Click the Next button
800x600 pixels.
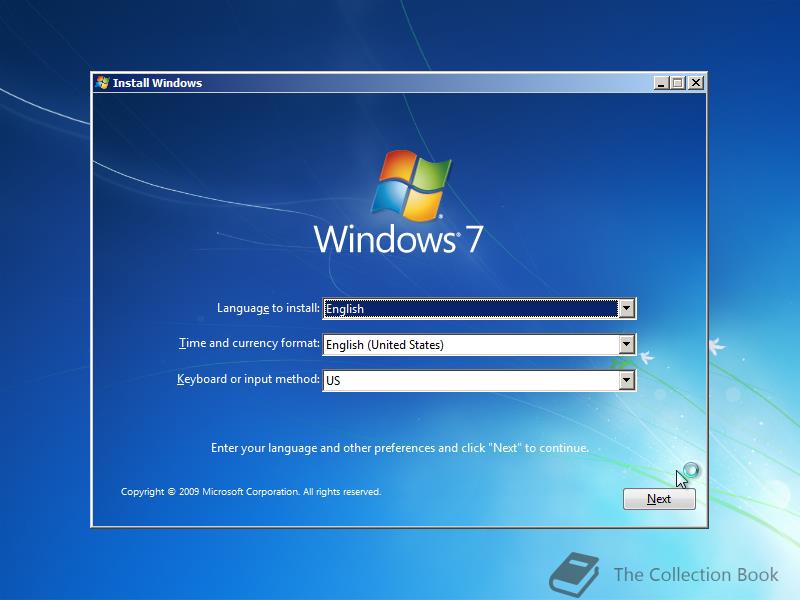pyautogui.click(x=659, y=499)
